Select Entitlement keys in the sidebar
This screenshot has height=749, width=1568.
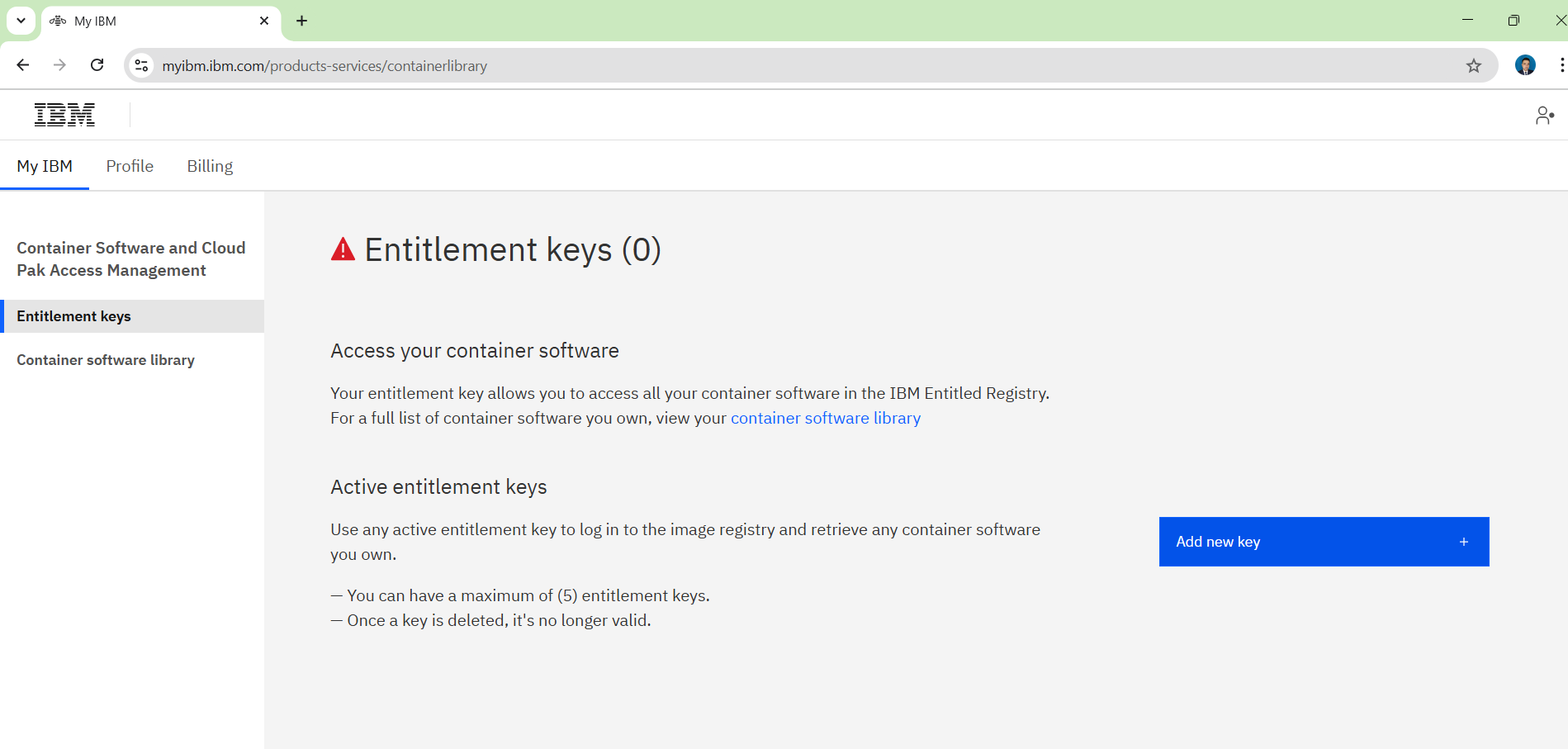pos(132,316)
